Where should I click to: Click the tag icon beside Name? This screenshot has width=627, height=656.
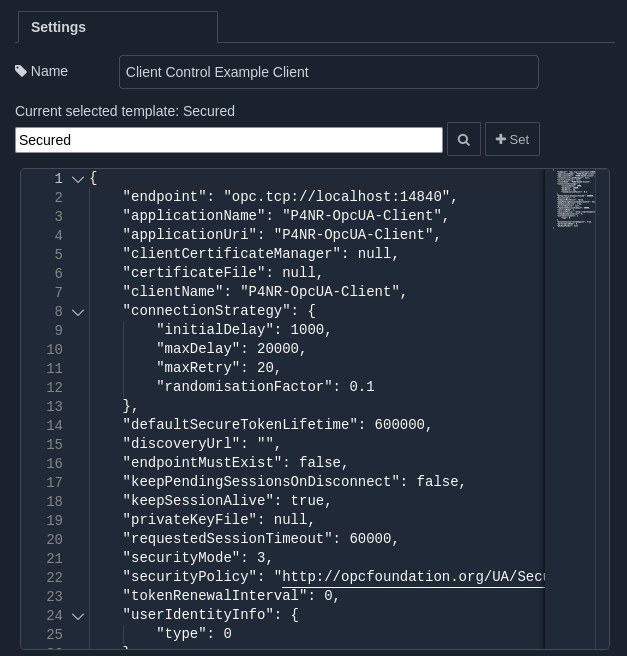[21, 72]
